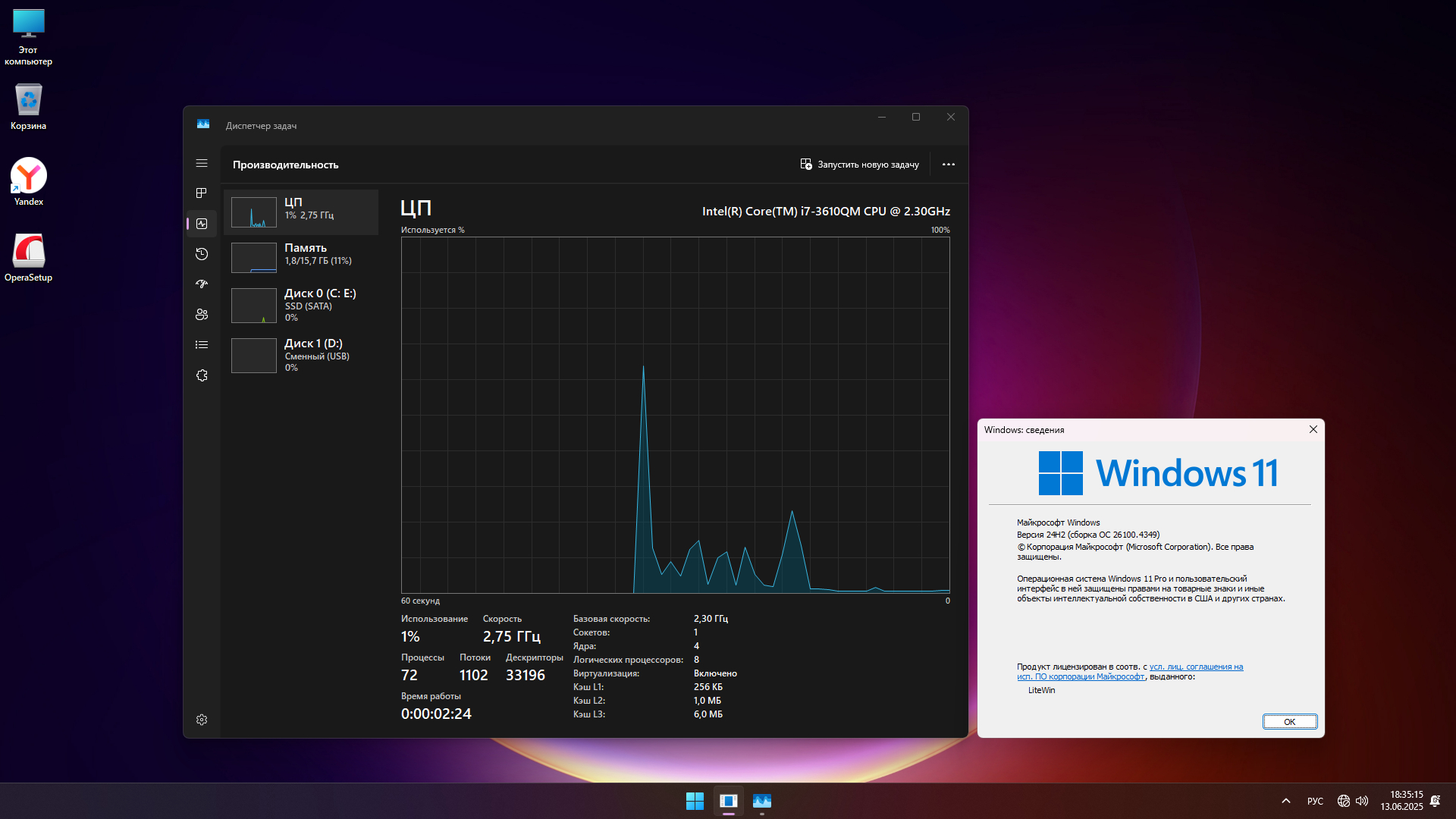Switch the РУС input language indicator
Viewport: 1456px width, 819px height.
[1315, 801]
